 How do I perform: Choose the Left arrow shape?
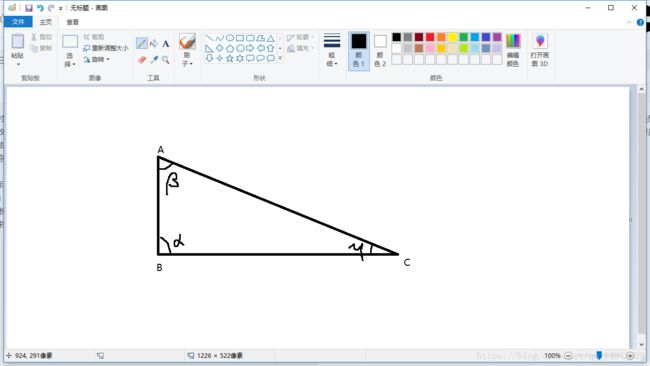point(260,48)
